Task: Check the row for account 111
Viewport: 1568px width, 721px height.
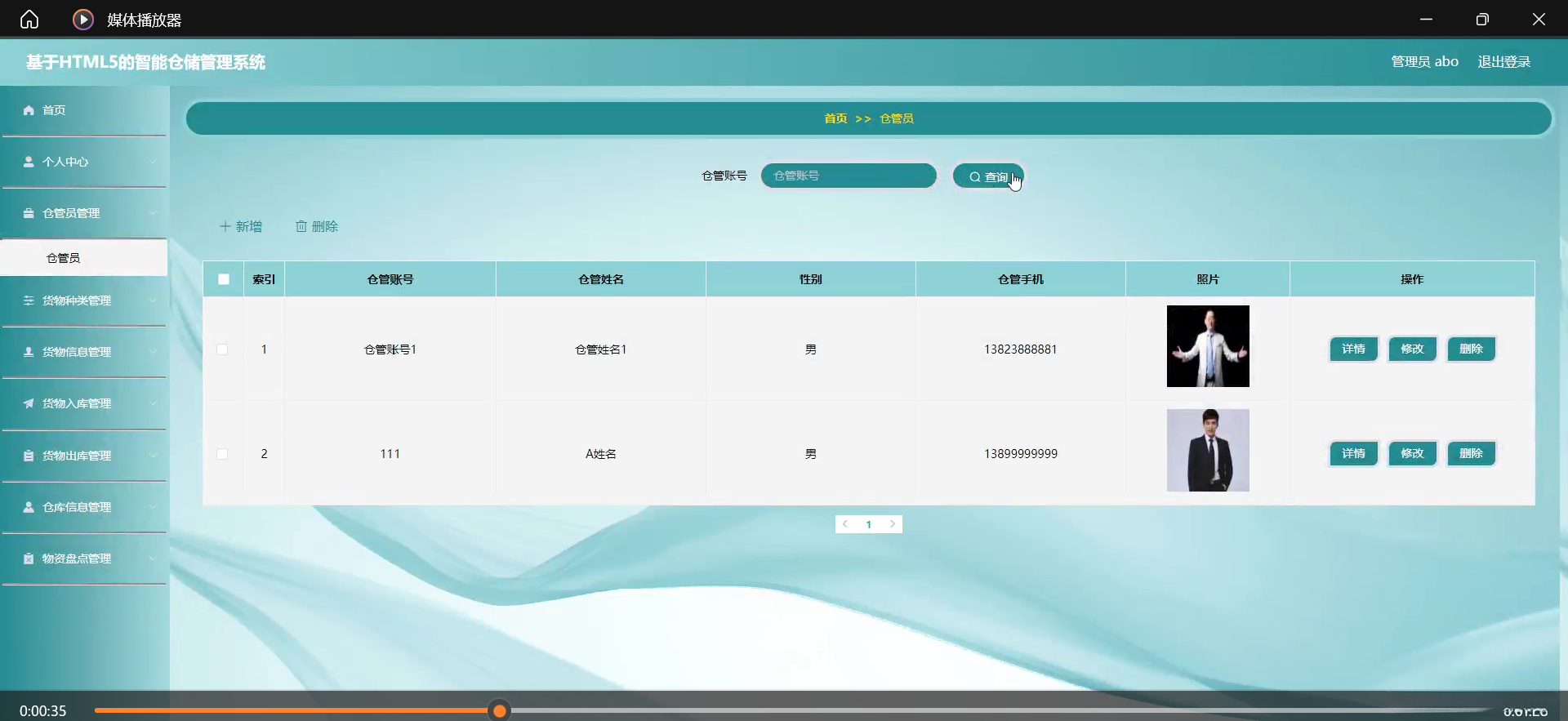Action: (x=222, y=454)
